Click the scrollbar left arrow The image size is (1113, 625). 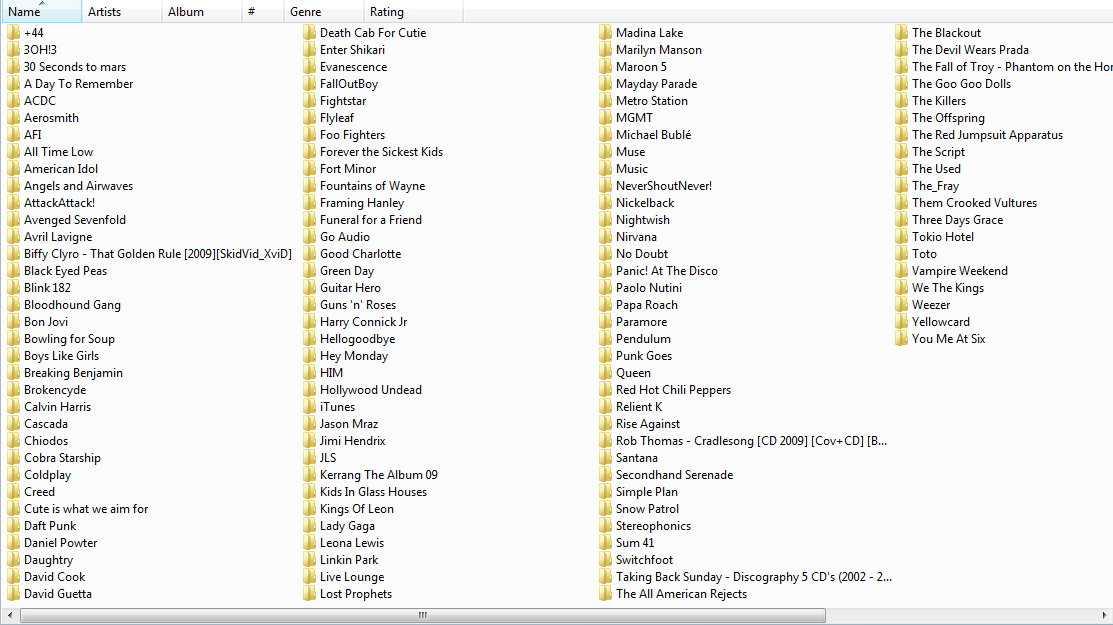pos(9,615)
